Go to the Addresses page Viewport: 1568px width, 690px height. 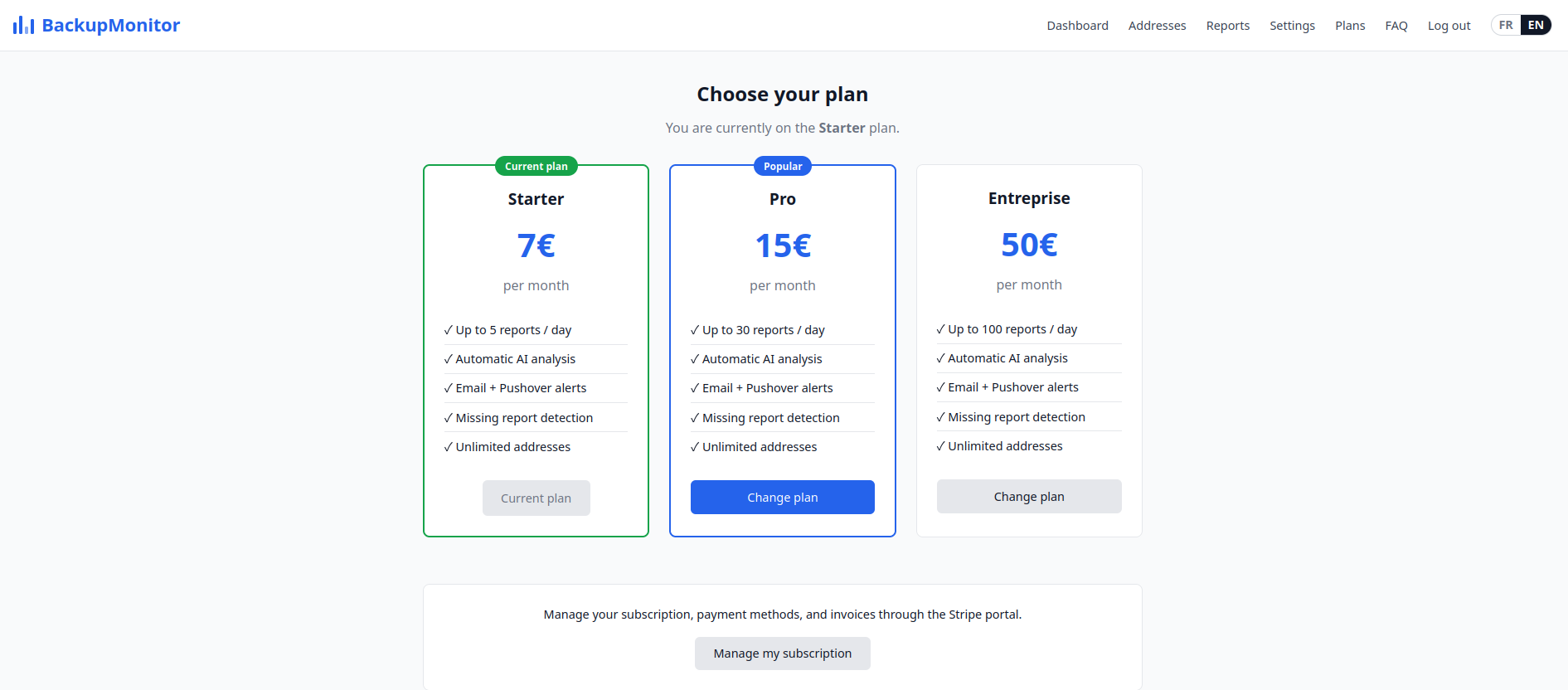click(x=1157, y=26)
